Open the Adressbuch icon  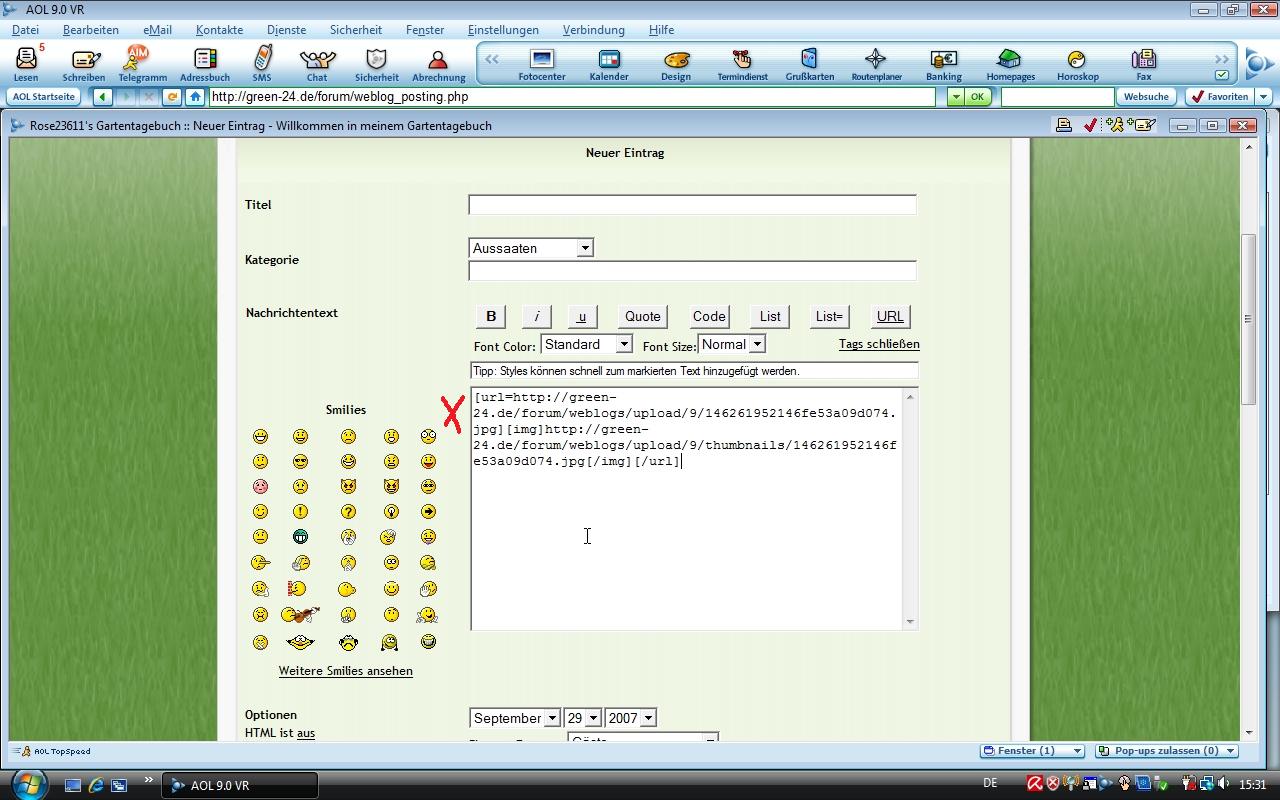(x=205, y=62)
